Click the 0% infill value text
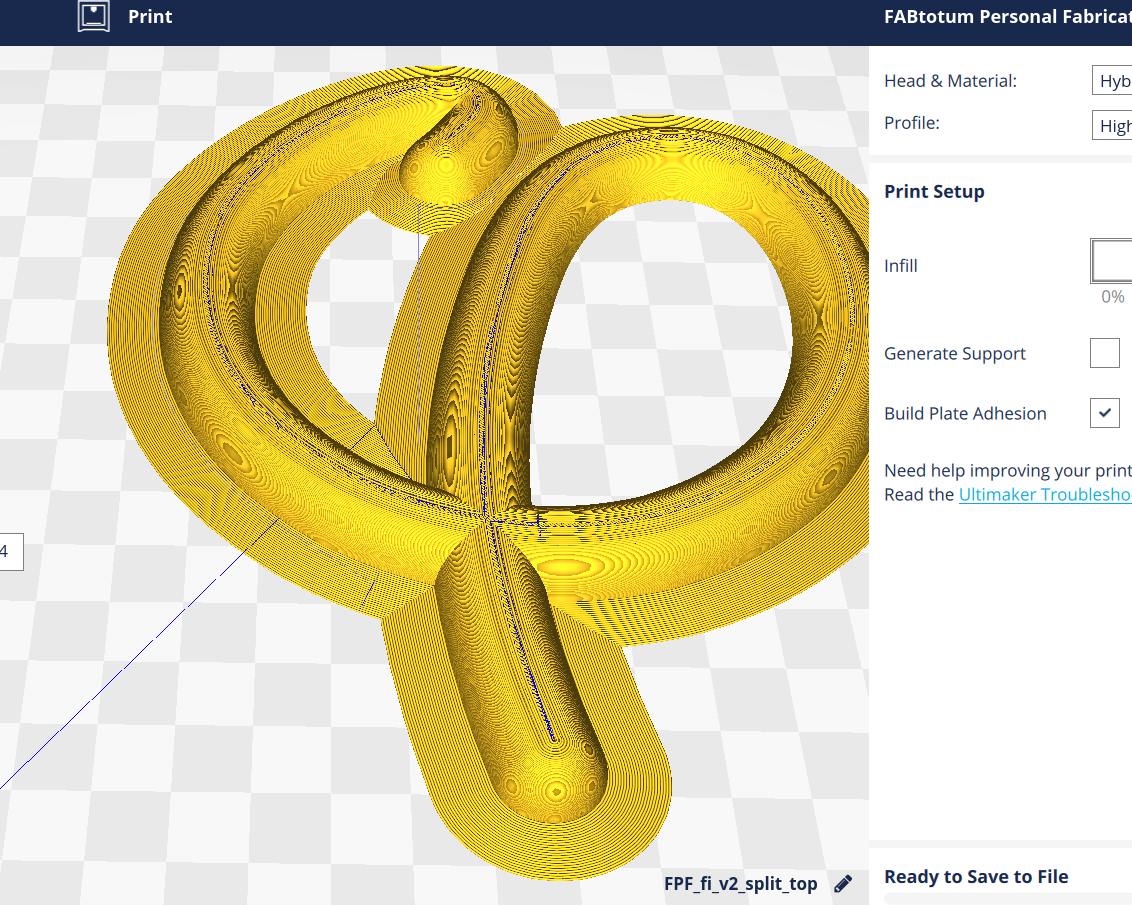The image size is (1132, 905). point(1113,297)
